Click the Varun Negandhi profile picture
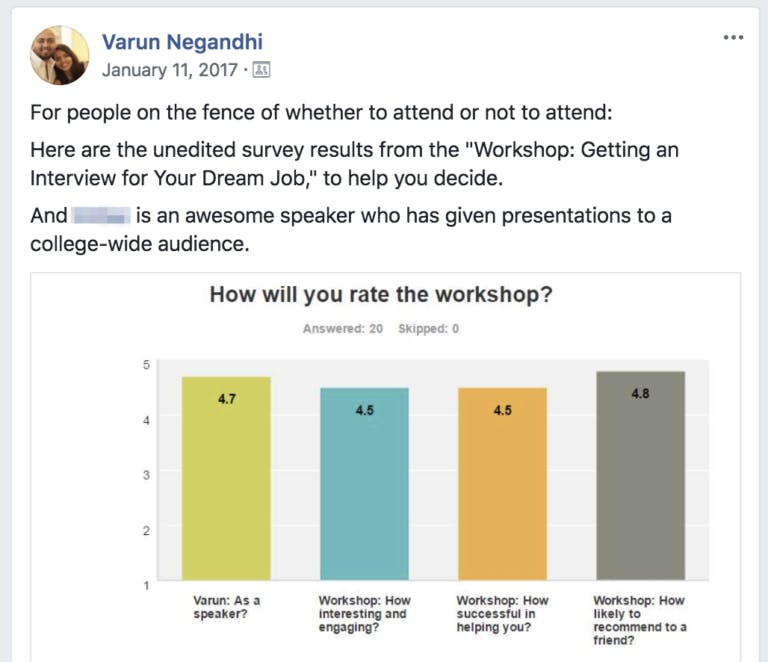This screenshot has width=768, height=662. click(60, 55)
